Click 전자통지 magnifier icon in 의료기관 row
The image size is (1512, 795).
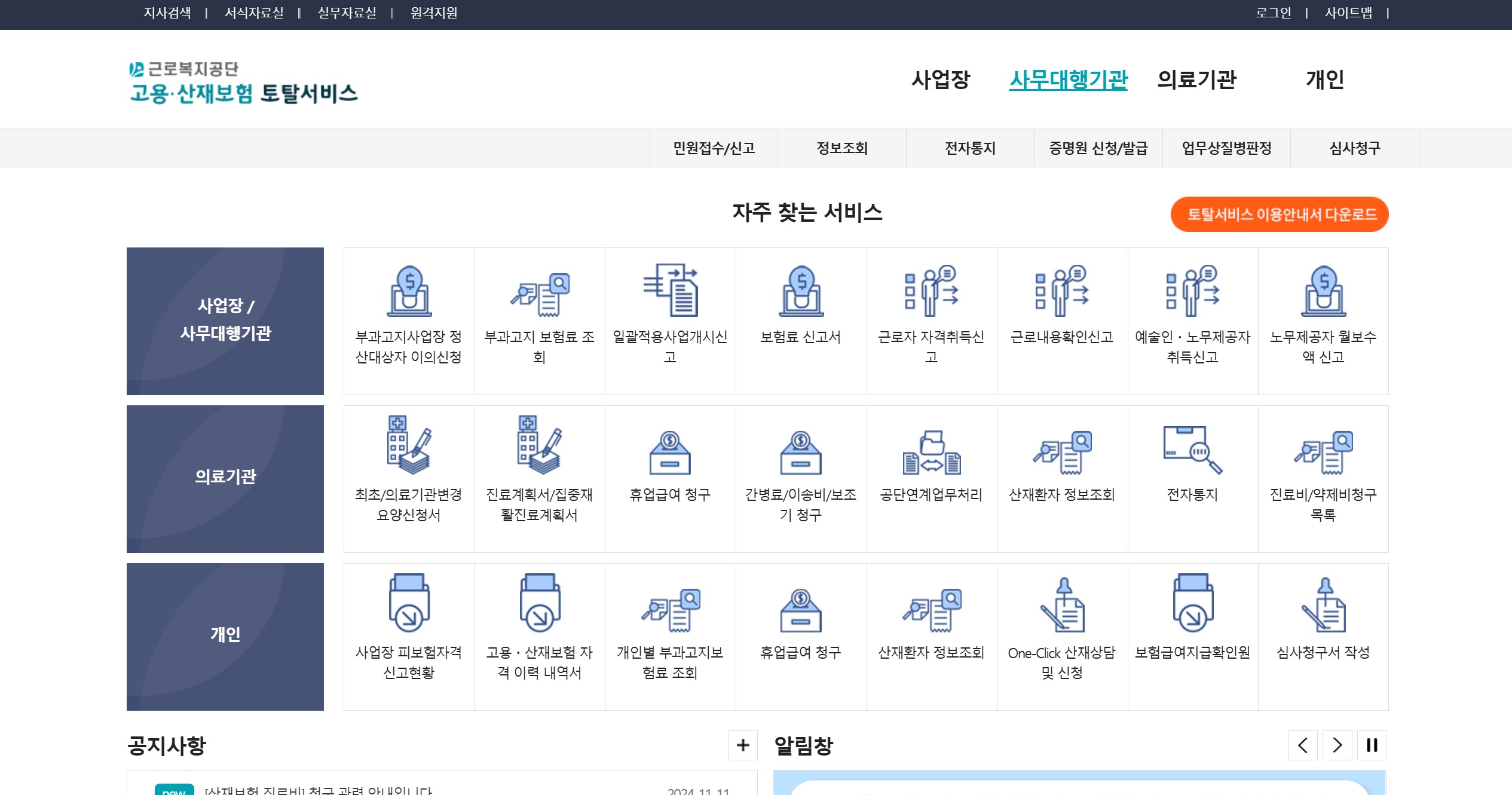pos(1192,450)
